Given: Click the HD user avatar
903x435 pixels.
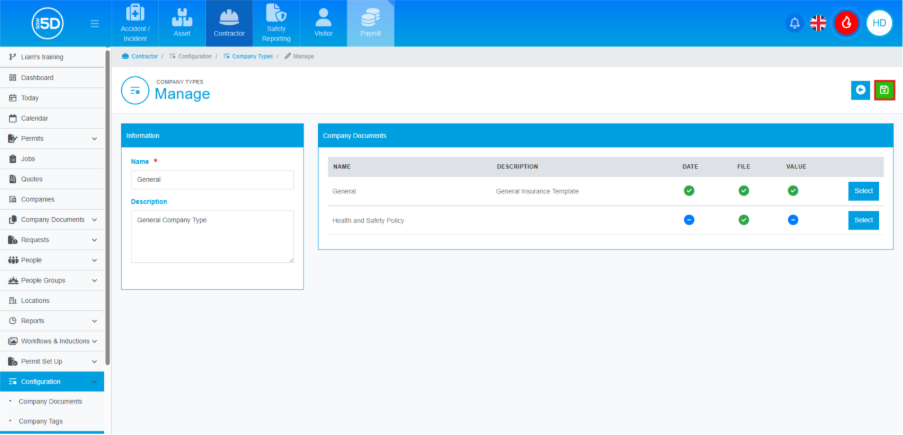Looking at the screenshot, I should click(879, 23).
